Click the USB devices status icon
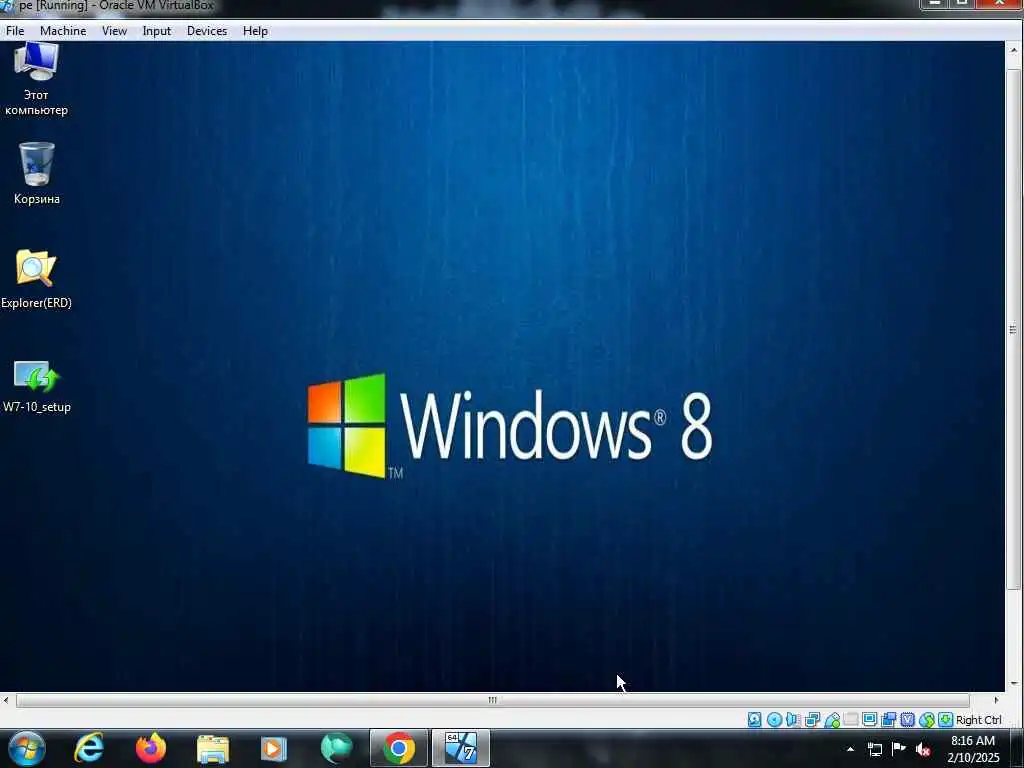 (832, 720)
